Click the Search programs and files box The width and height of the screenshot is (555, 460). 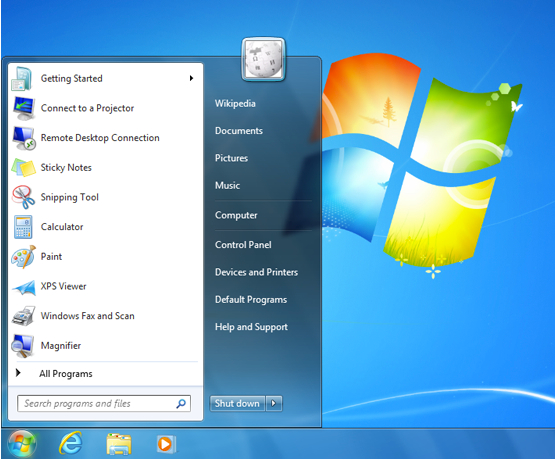104,403
